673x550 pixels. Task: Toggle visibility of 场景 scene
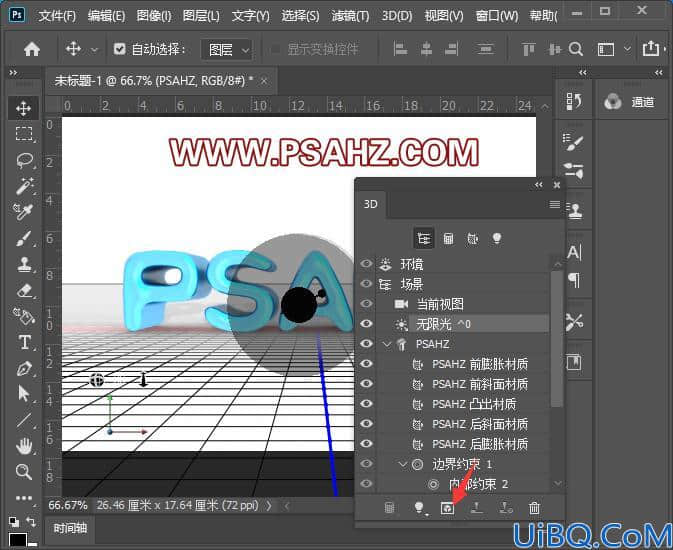click(x=366, y=283)
